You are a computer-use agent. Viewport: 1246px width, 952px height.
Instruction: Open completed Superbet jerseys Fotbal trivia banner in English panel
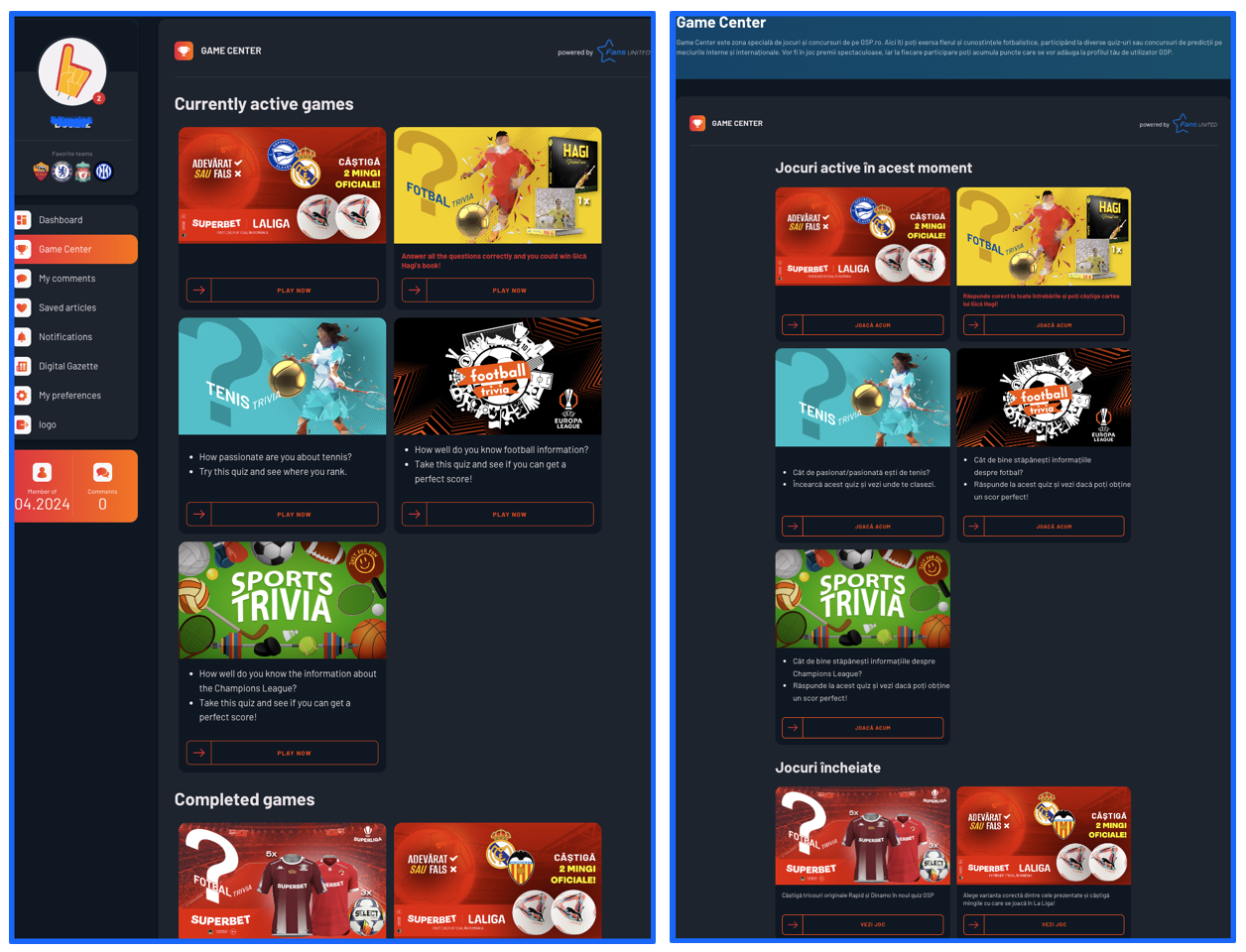point(283,881)
